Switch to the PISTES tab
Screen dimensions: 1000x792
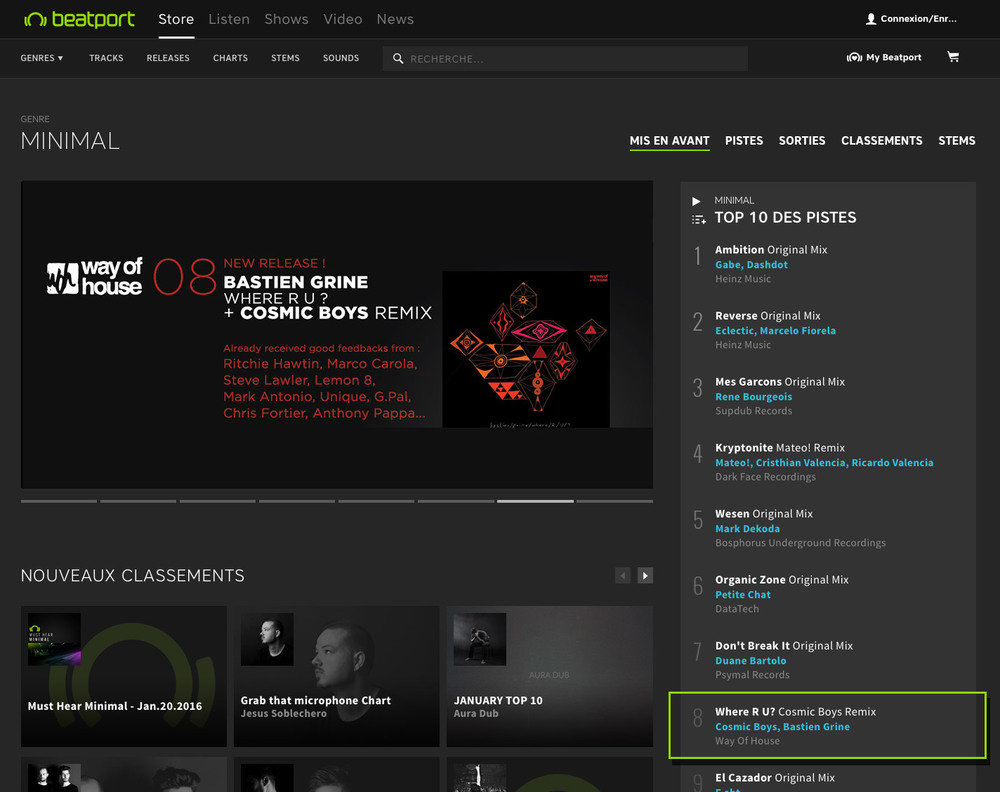point(744,141)
